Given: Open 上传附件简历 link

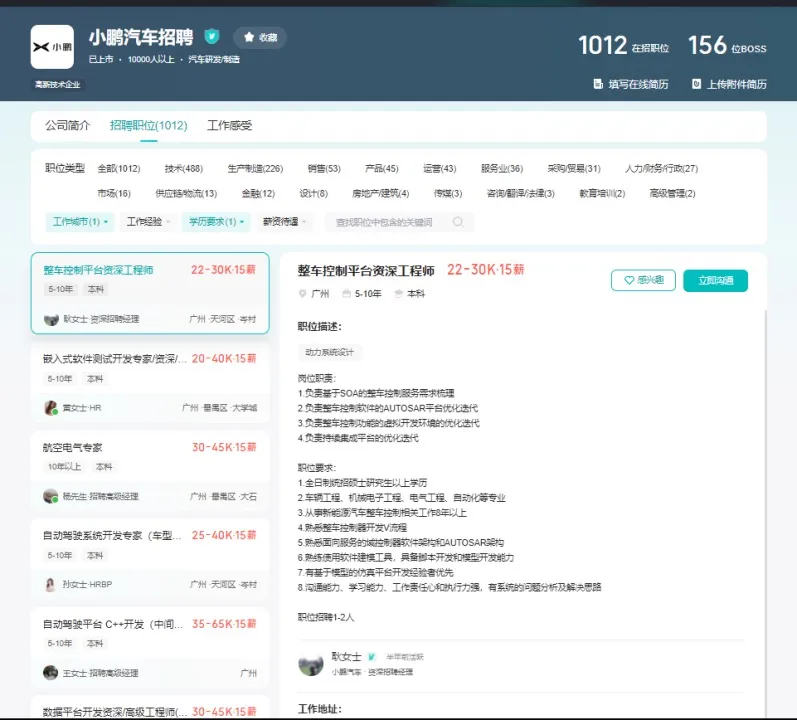Looking at the screenshot, I should [x=729, y=84].
